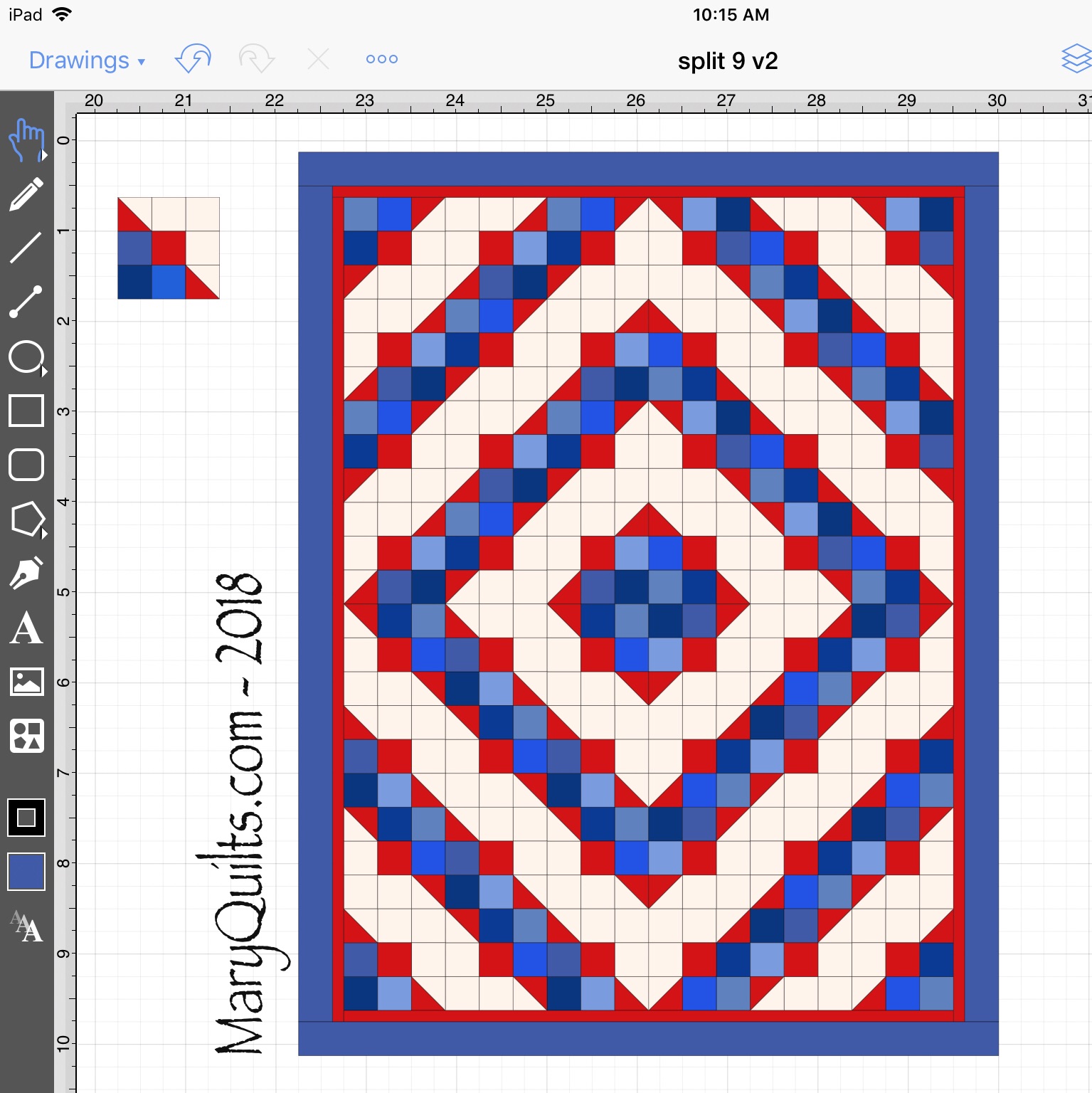The height and width of the screenshot is (1093, 1092).
Task: Tap the Redo button
Action: tap(256, 58)
